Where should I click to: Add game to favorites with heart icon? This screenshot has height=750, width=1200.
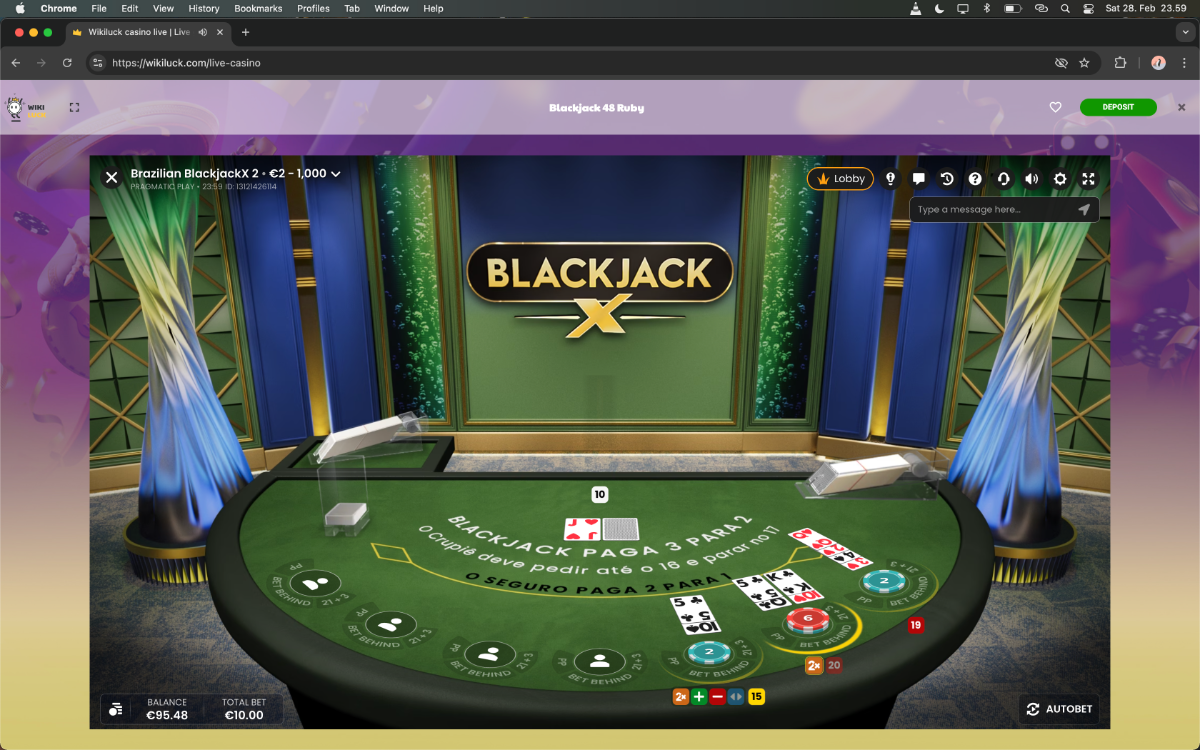pyautogui.click(x=1055, y=107)
